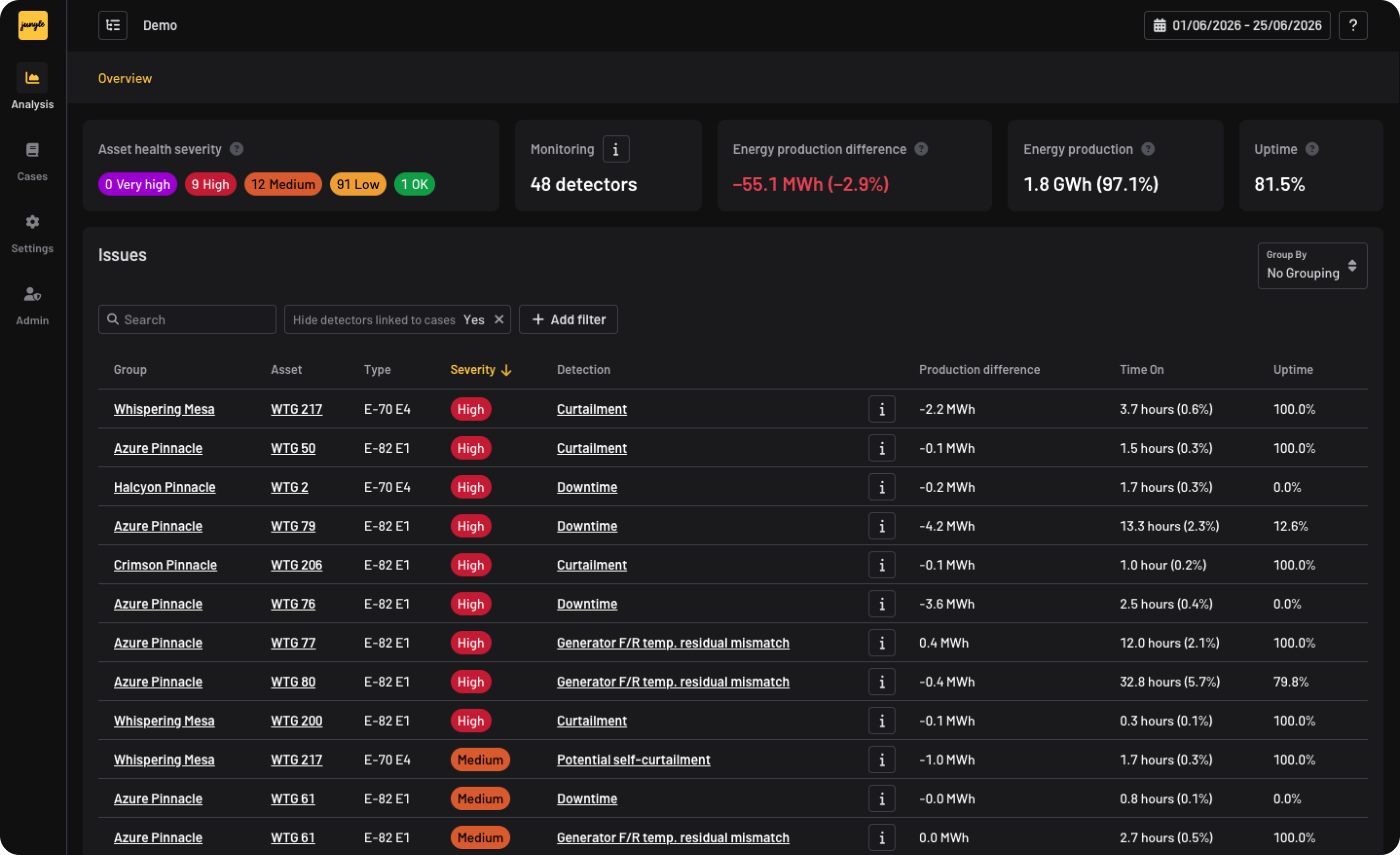
Task: Toggle the Severity column sort order
Action: (481, 370)
